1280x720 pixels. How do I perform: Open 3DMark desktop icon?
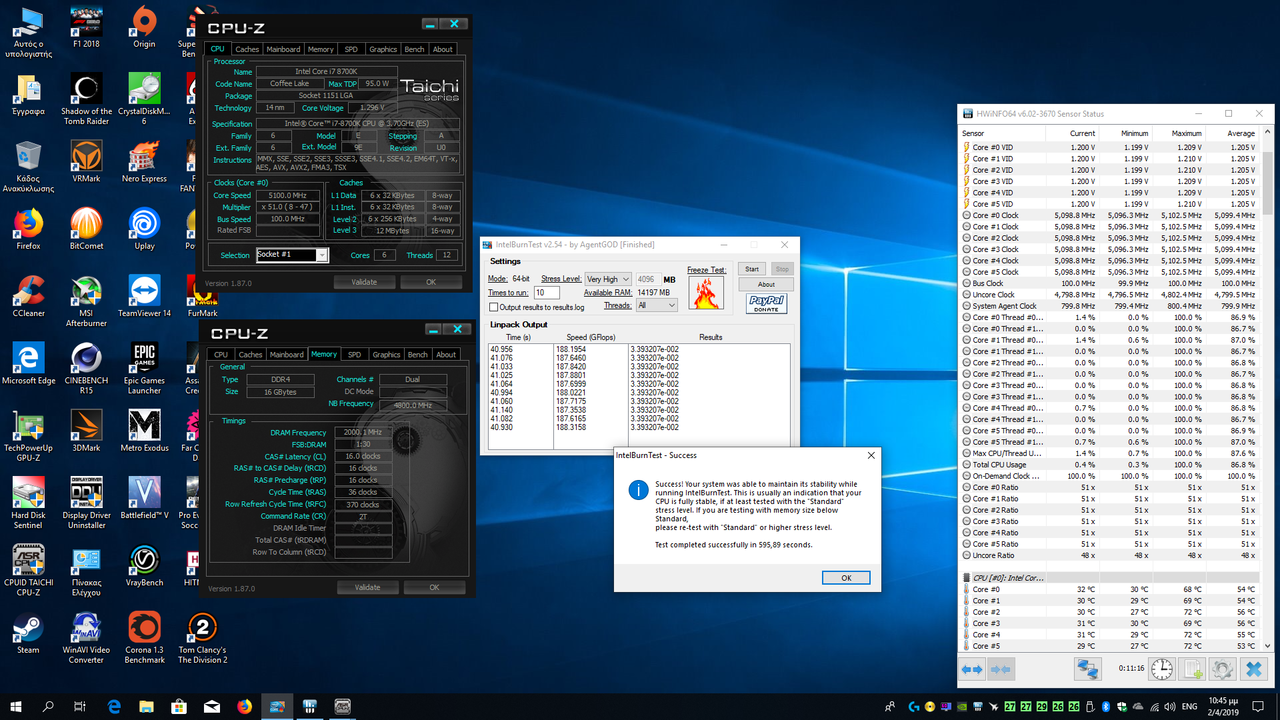pos(87,430)
